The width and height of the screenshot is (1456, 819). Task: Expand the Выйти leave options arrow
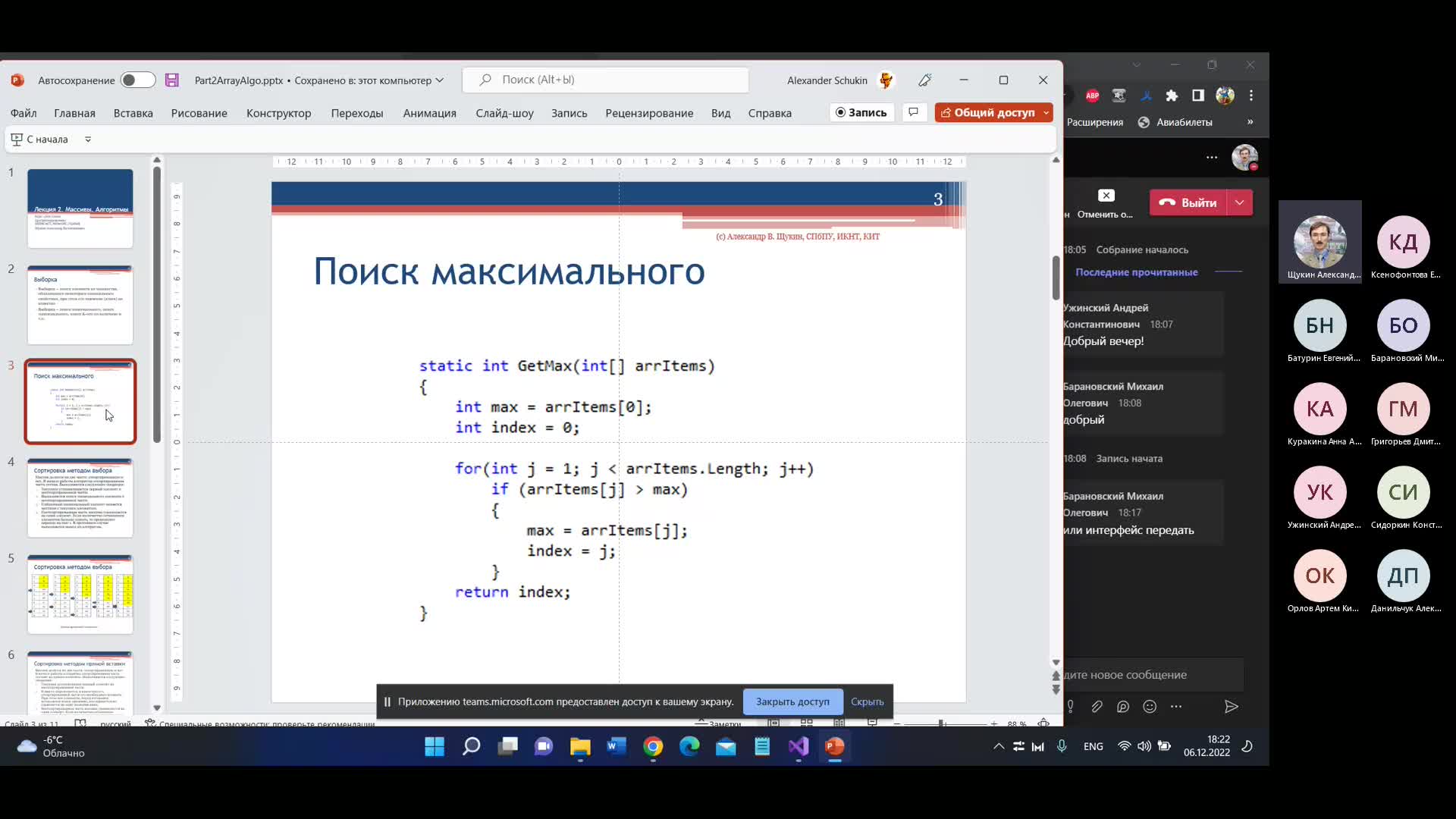(x=1239, y=202)
